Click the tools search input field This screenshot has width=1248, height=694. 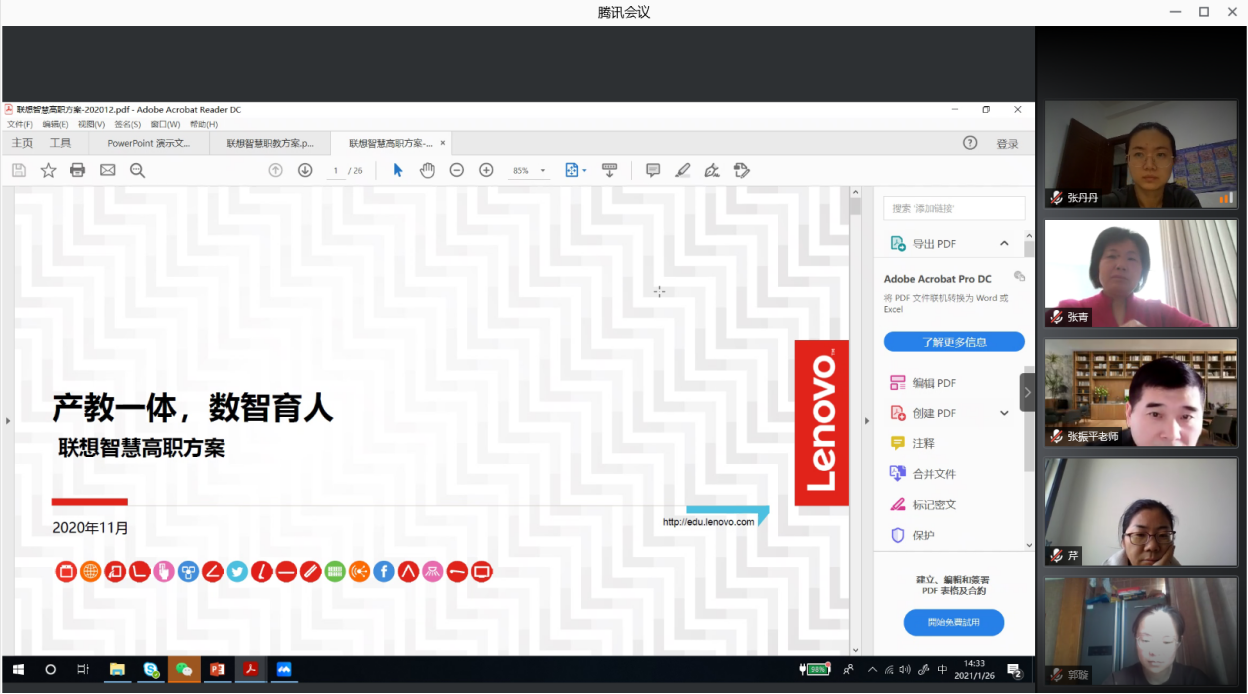click(954, 208)
